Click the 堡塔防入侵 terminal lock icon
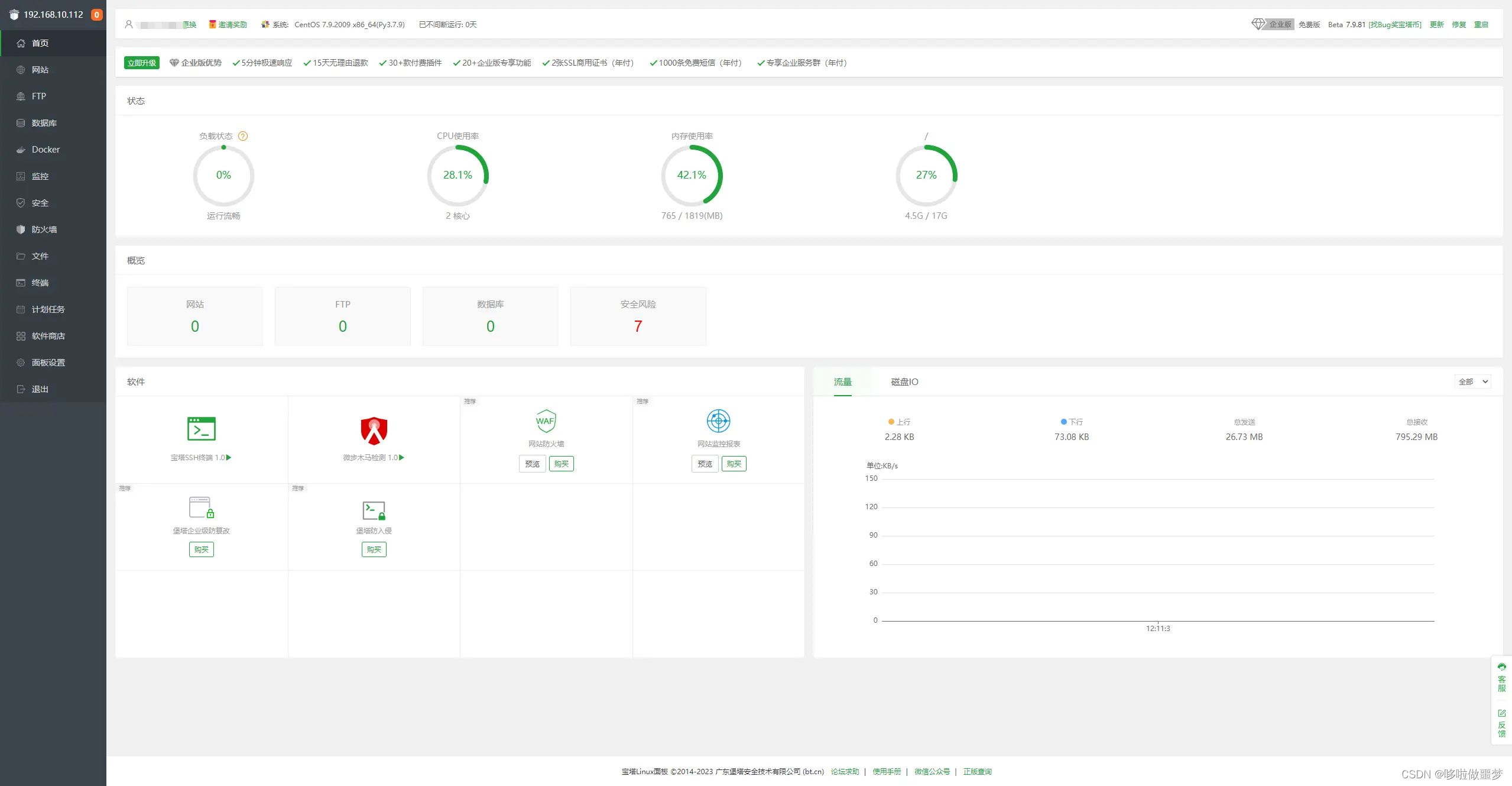Viewport: 1512px width, 786px height. click(x=374, y=510)
